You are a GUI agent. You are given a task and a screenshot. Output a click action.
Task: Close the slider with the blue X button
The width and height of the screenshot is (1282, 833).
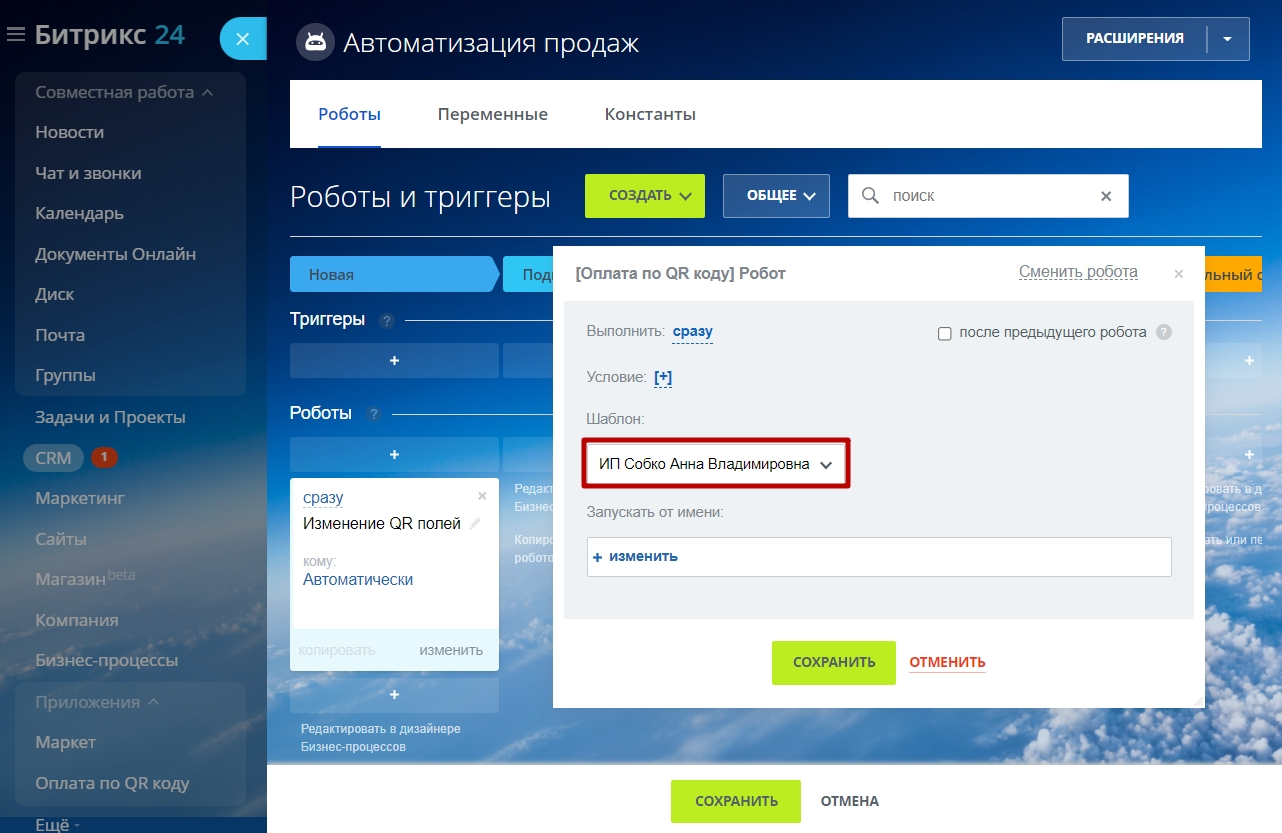click(x=242, y=40)
